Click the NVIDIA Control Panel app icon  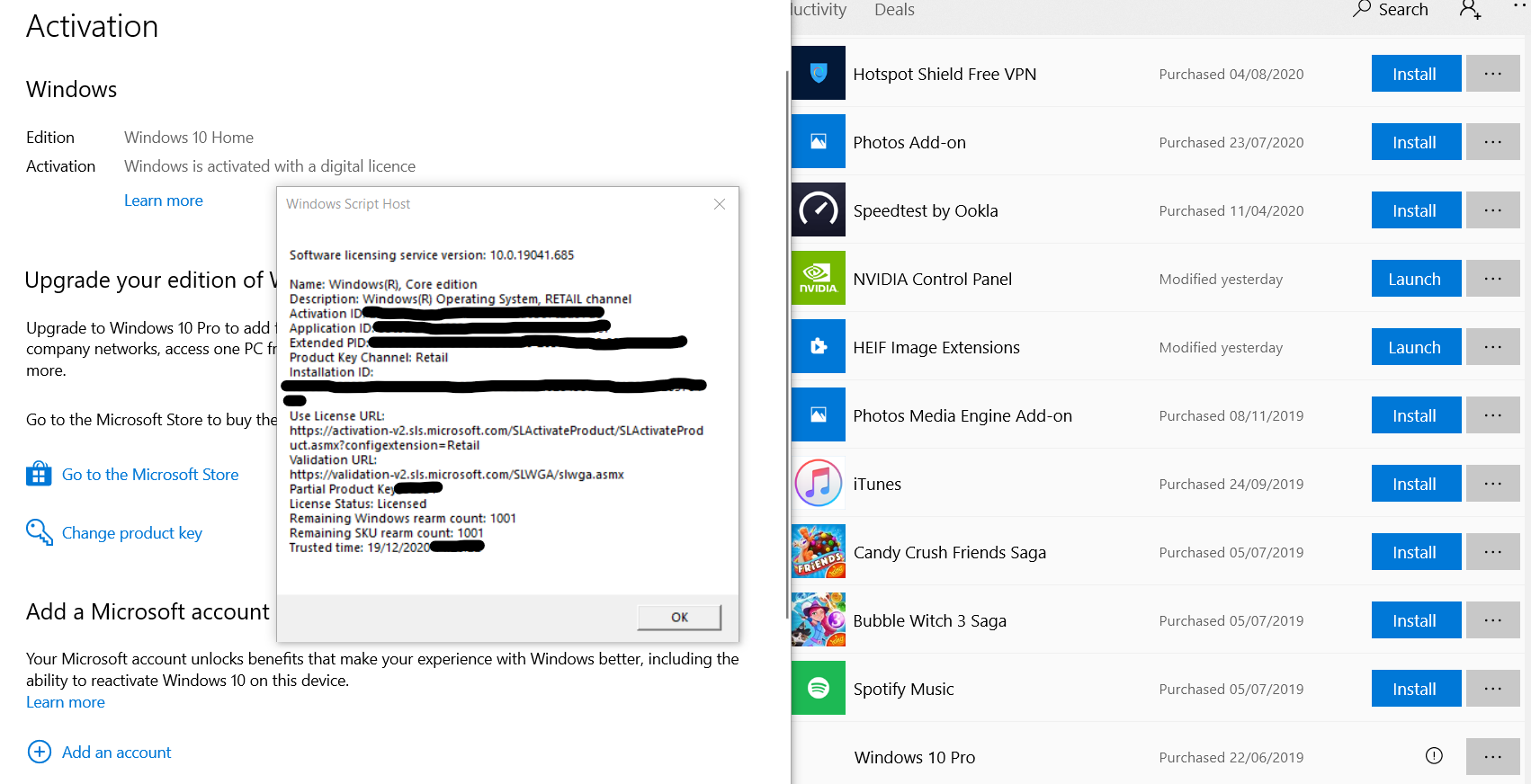pyautogui.click(x=819, y=278)
